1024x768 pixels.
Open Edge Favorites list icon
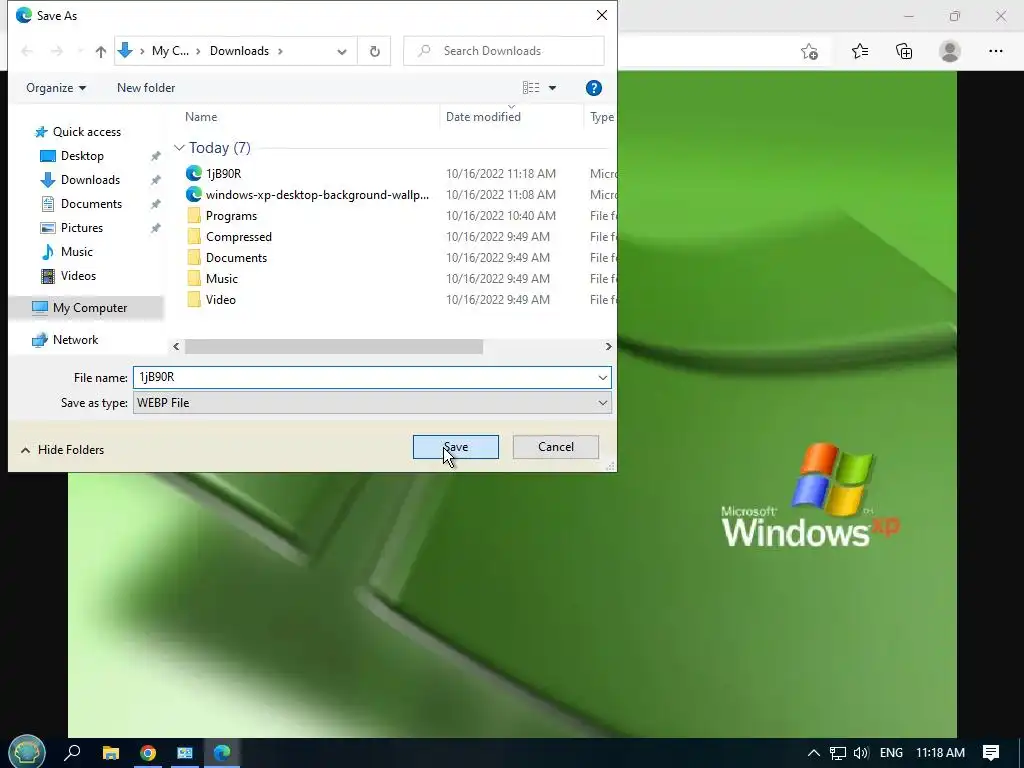tap(860, 51)
